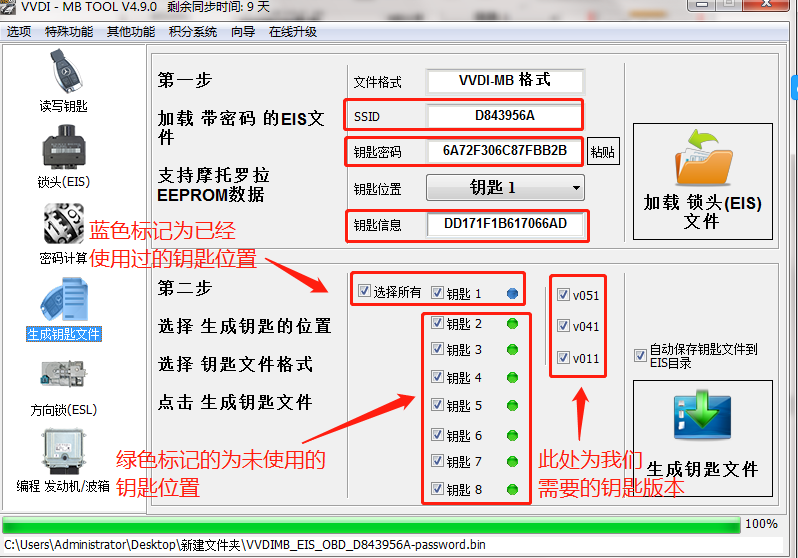Open the 在线升级 menu
This screenshot has height=558, width=798.
[293, 32]
